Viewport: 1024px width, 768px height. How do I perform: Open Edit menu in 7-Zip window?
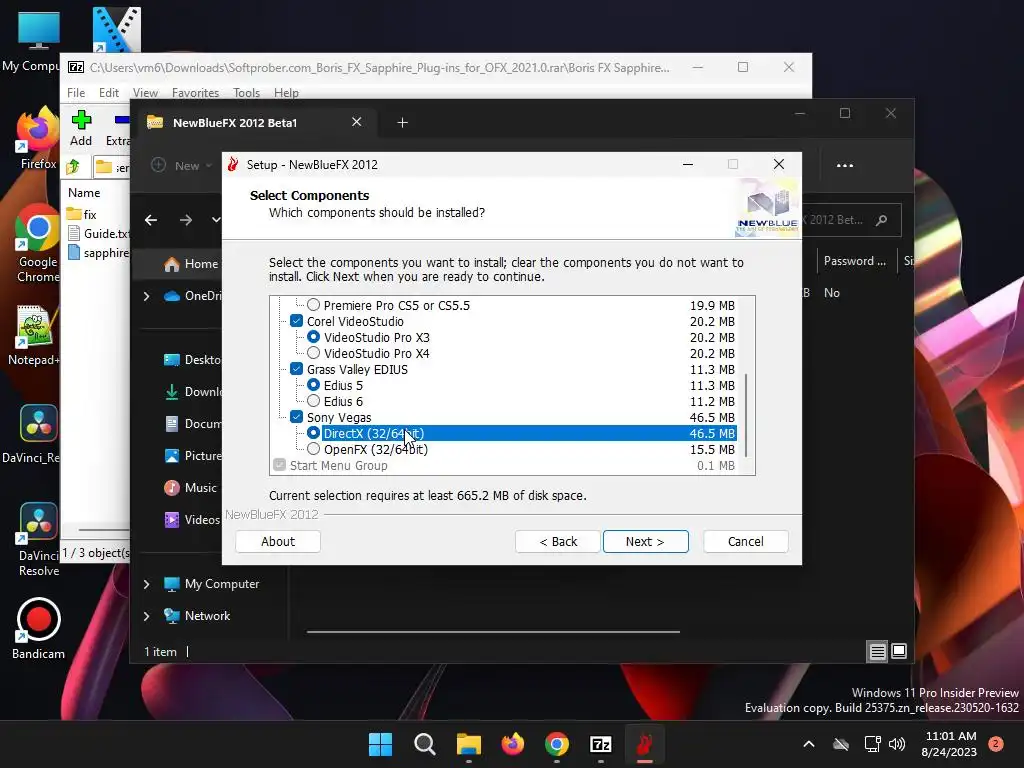(108, 93)
